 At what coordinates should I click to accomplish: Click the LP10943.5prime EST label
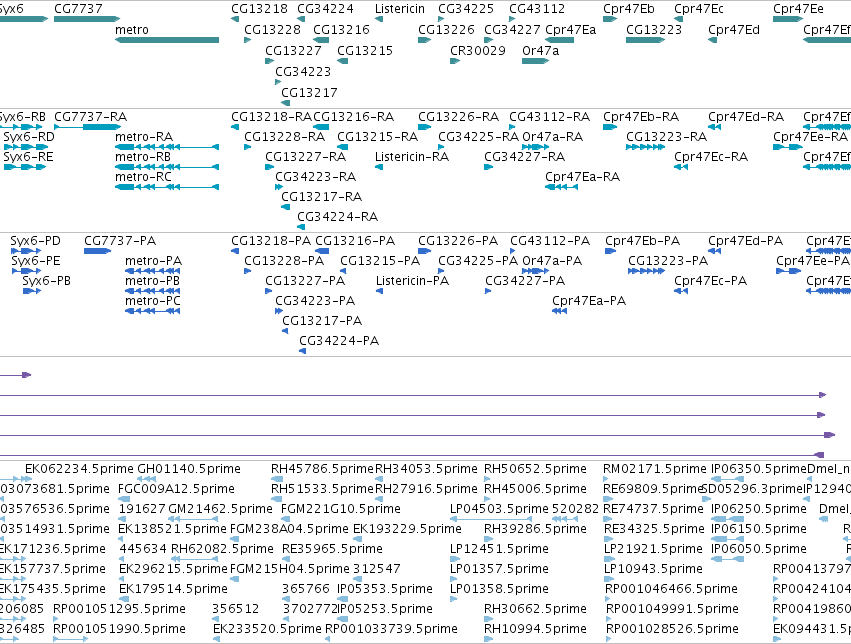(653, 569)
